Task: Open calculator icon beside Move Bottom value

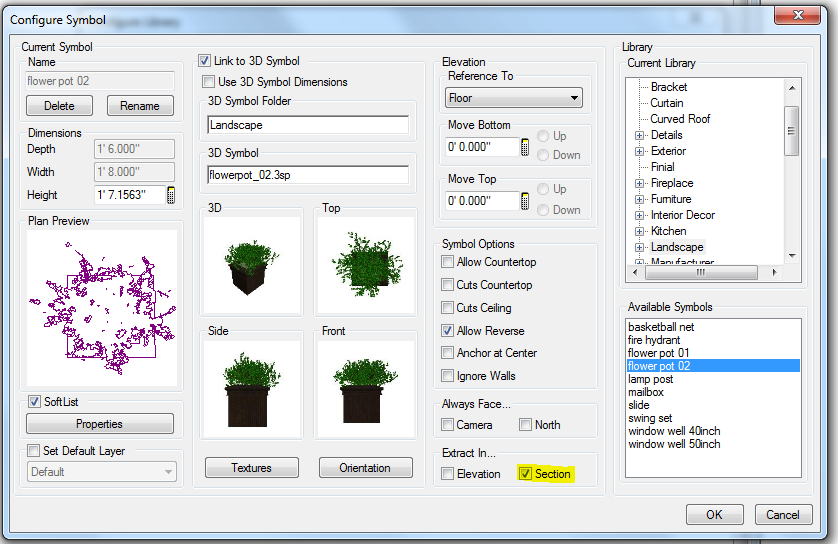Action: [525, 147]
